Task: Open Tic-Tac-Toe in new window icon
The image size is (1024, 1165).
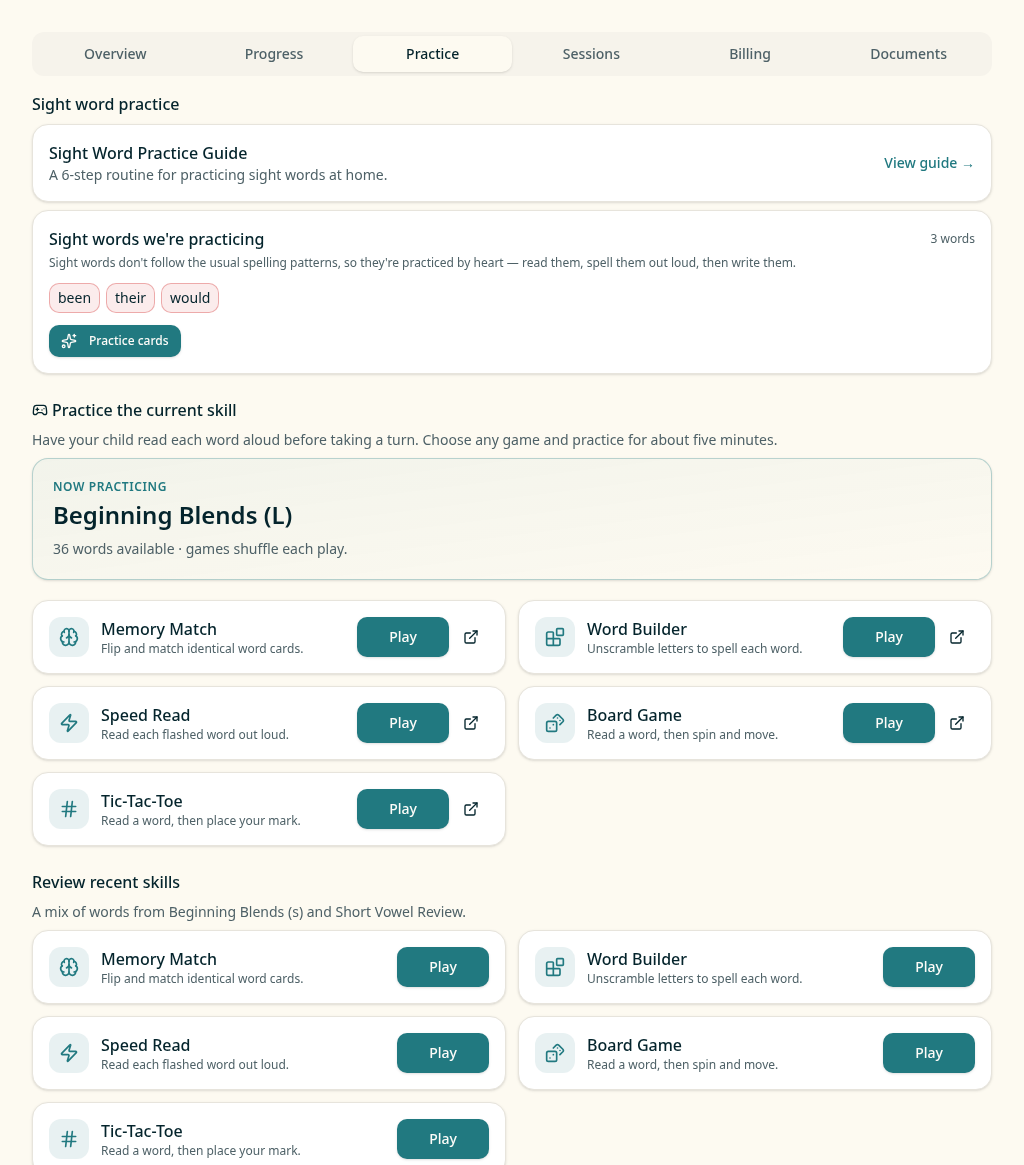Action: tap(471, 809)
